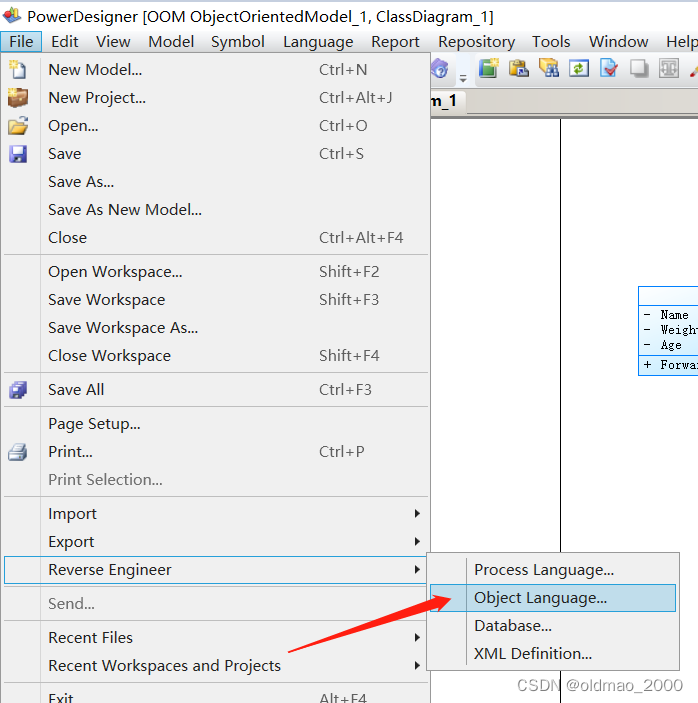Screen dimensions: 698x703
Task: Click the Save All icon
Action: [18, 390]
